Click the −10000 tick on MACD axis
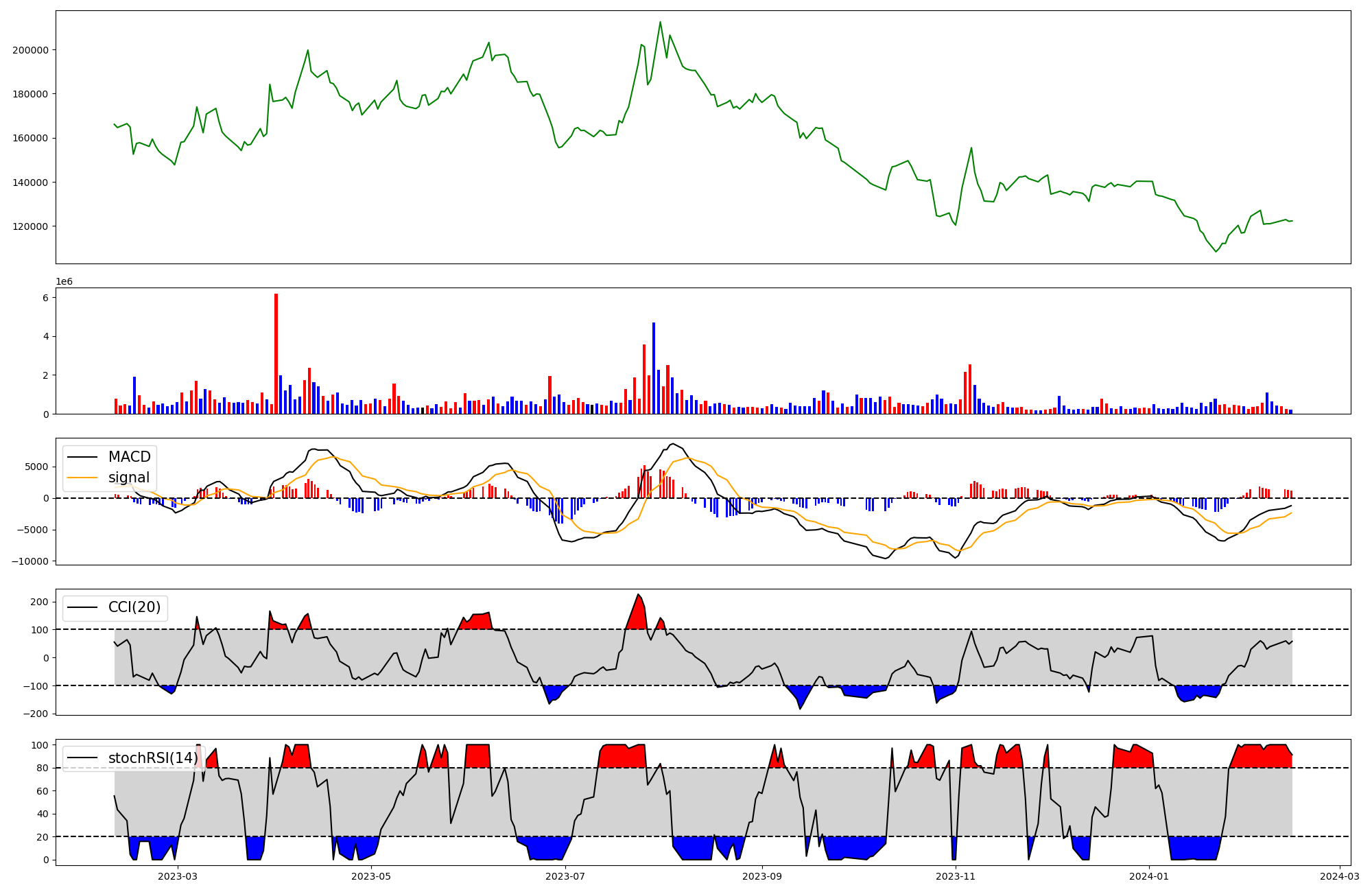1372x892 pixels. [30, 561]
